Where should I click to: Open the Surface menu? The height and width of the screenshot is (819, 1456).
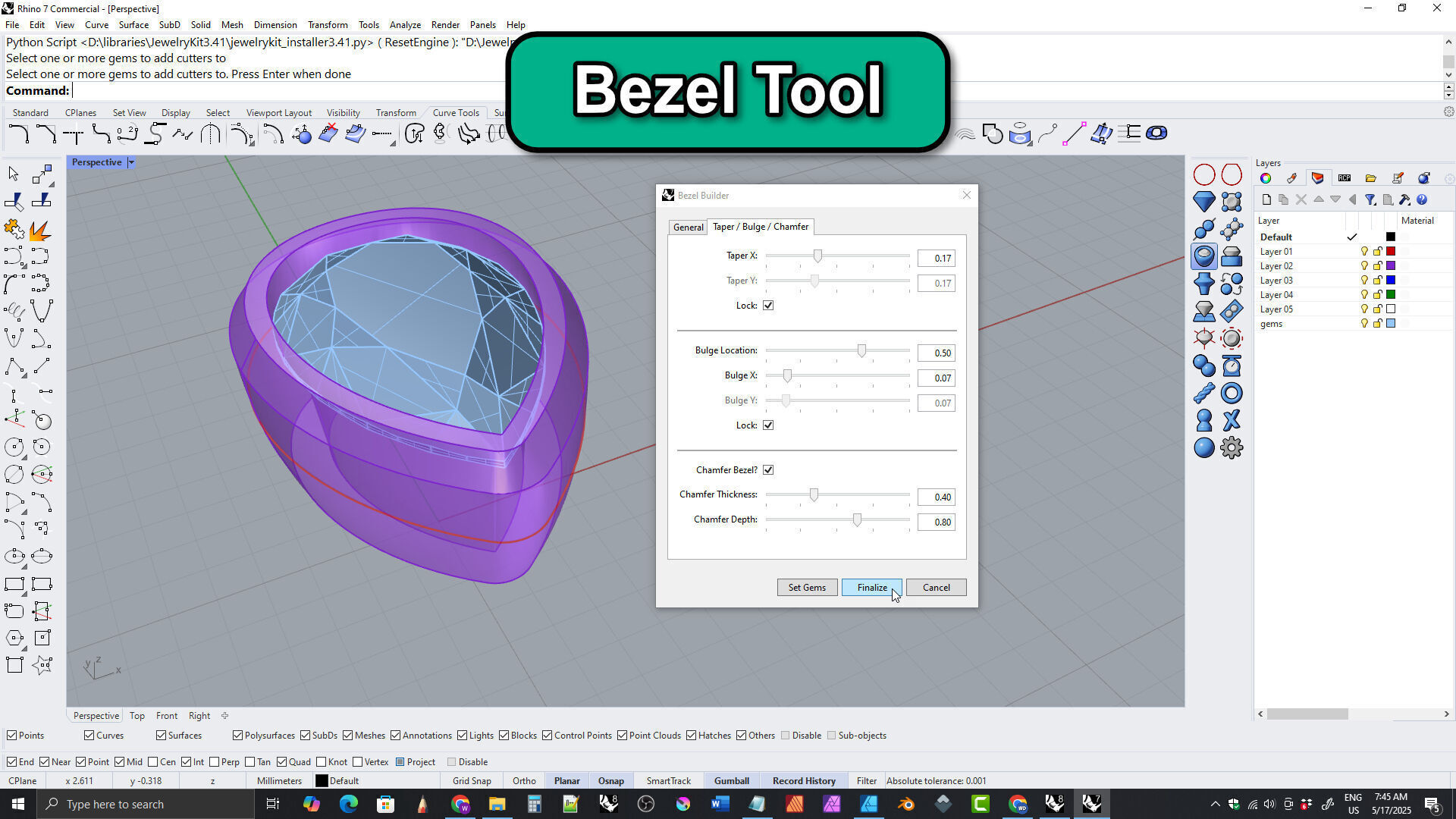133,25
